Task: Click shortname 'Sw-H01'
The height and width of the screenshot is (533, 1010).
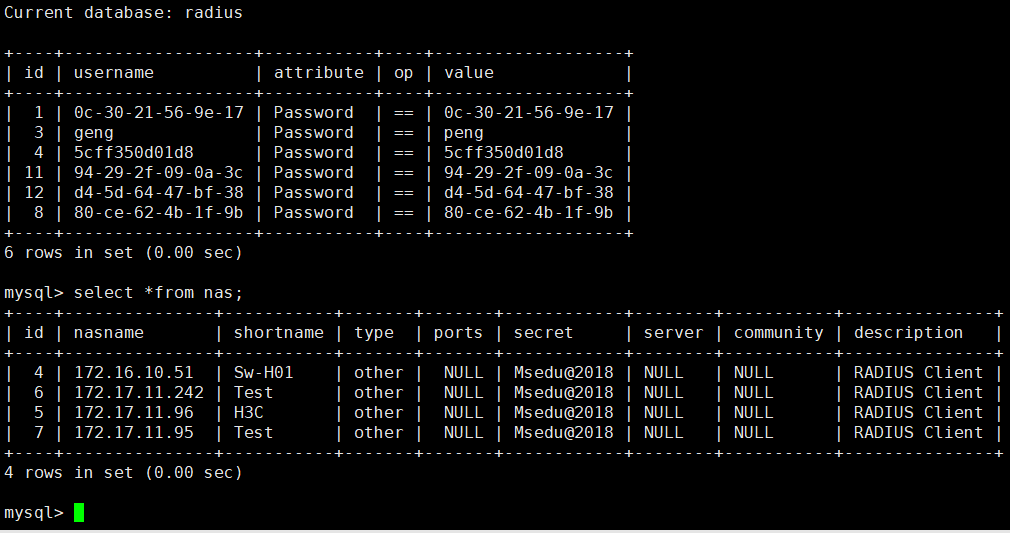Action: tap(263, 372)
